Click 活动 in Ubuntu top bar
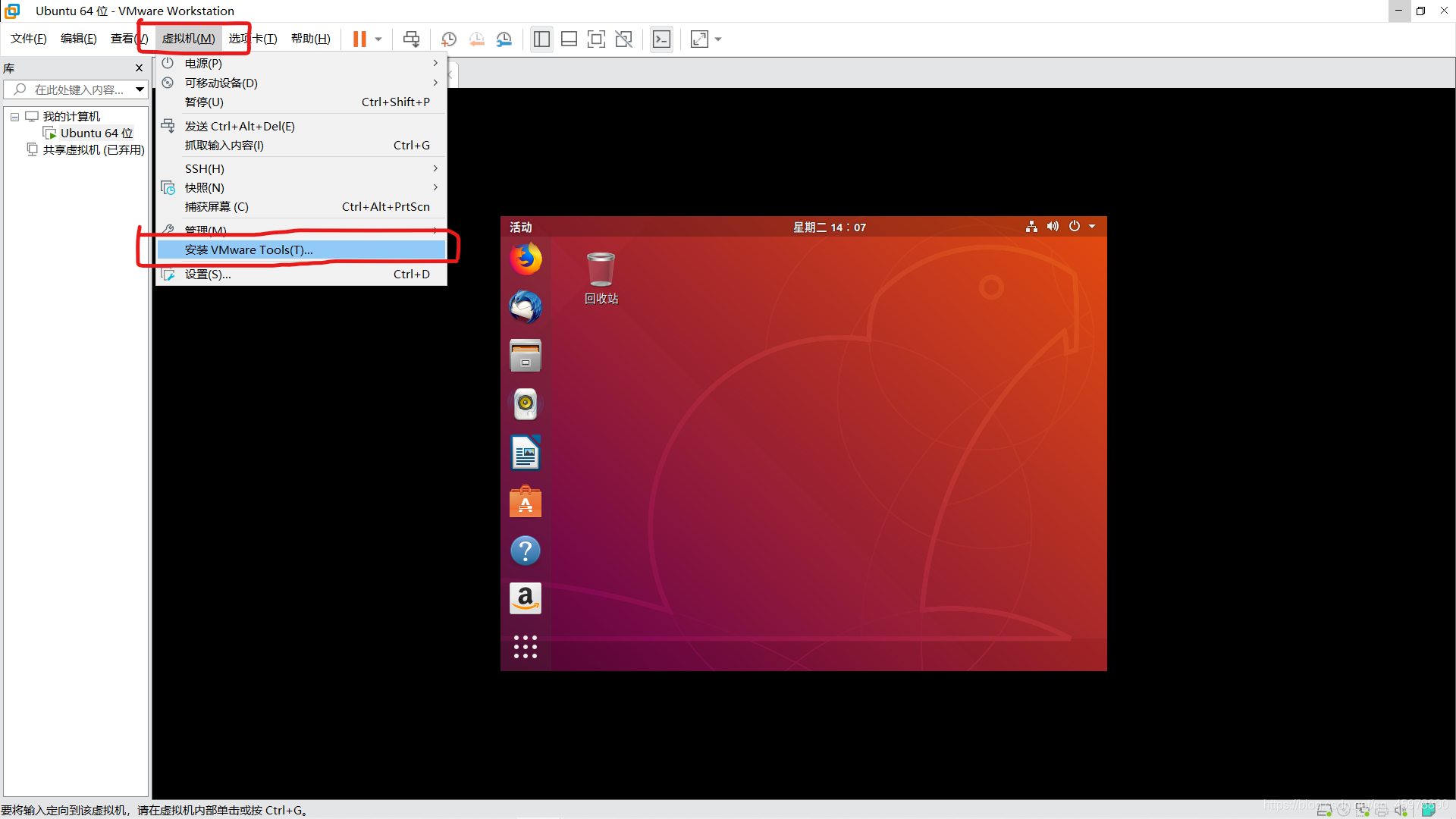The height and width of the screenshot is (819, 1456). 521,227
